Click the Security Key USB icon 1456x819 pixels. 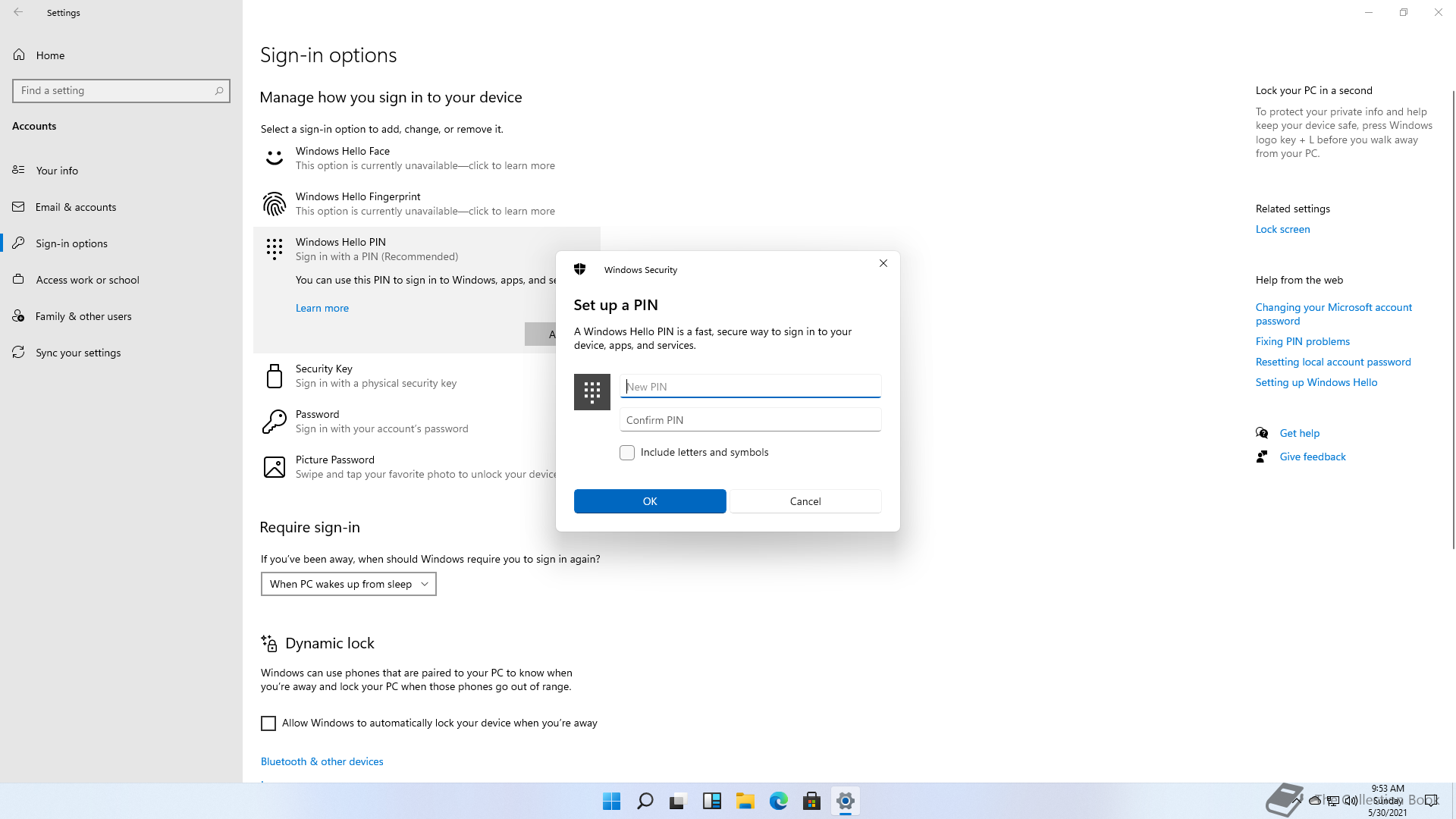pyautogui.click(x=275, y=376)
